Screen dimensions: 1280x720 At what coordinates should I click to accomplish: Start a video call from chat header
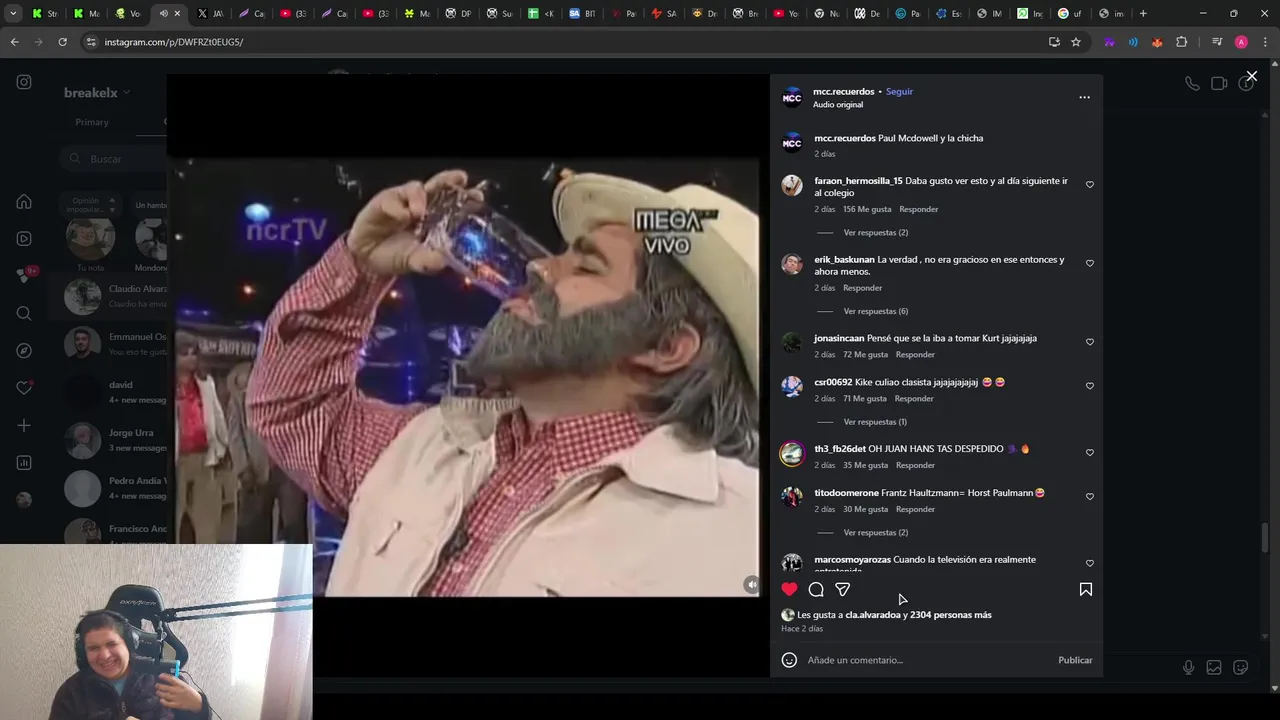pos(1219,84)
